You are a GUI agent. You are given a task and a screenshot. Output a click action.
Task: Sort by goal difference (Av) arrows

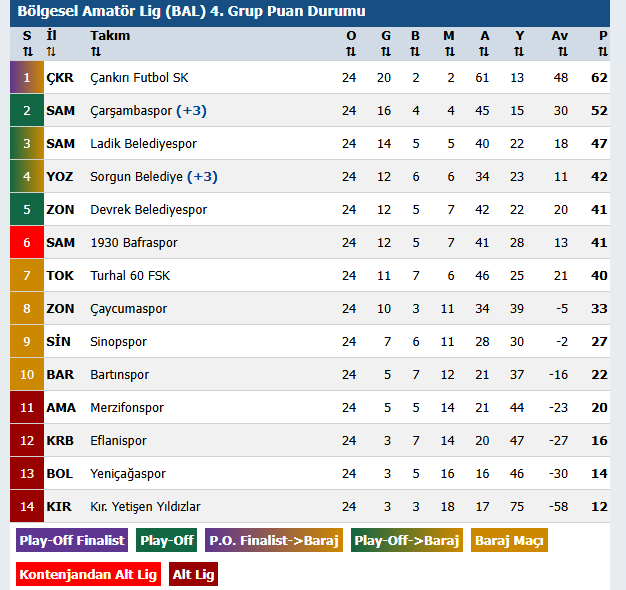pyautogui.click(x=562, y=52)
